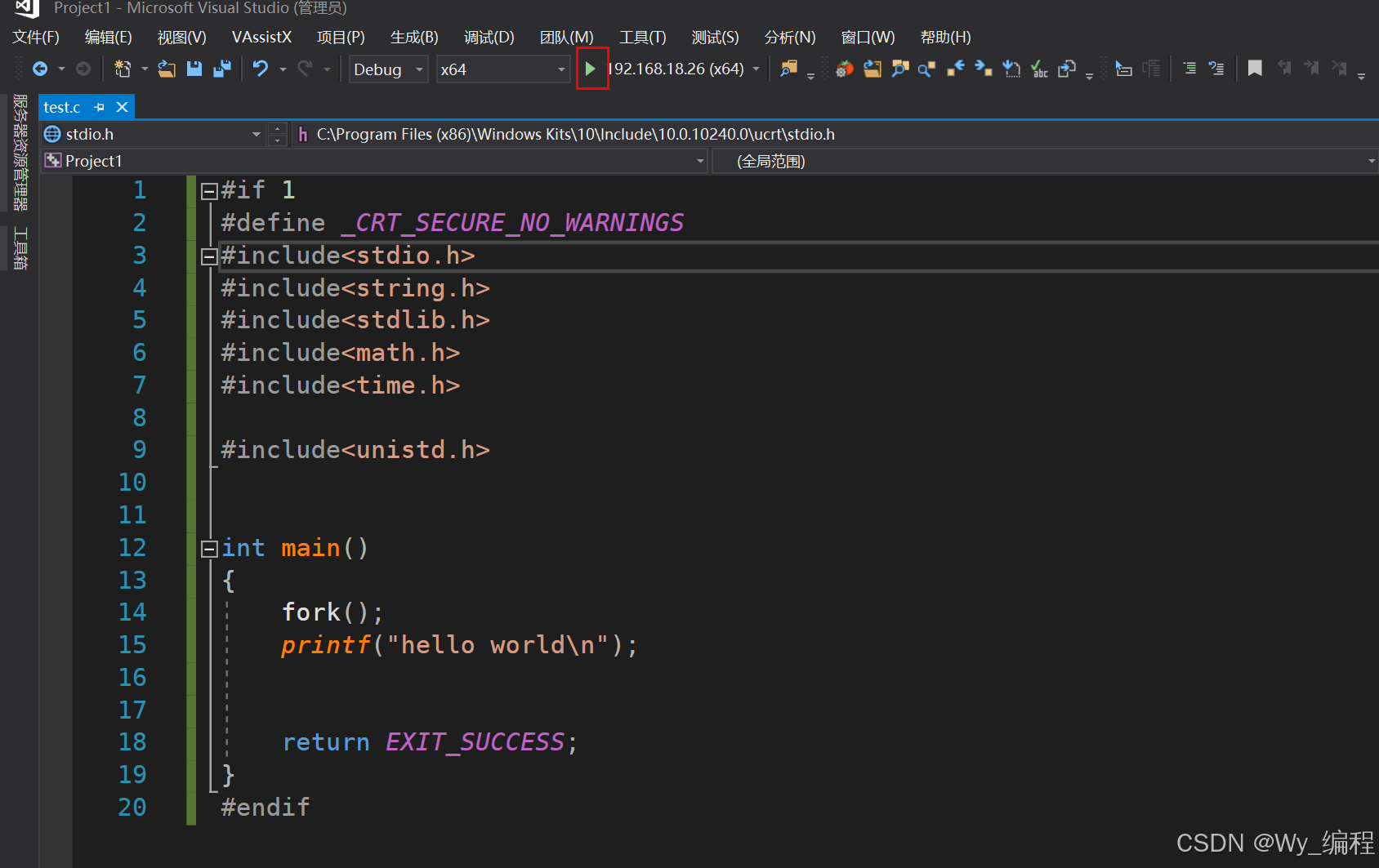The height and width of the screenshot is (868, 1379).
Task: Open the 工具箱 side panel tab
Action: pos(20,248)
